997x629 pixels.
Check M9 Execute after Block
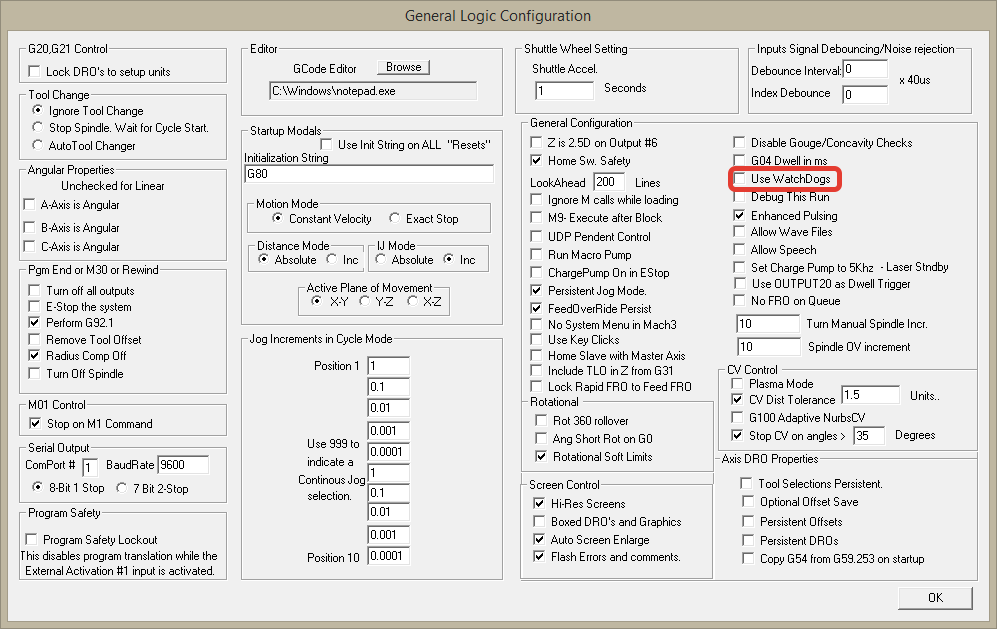coord(536,218)
